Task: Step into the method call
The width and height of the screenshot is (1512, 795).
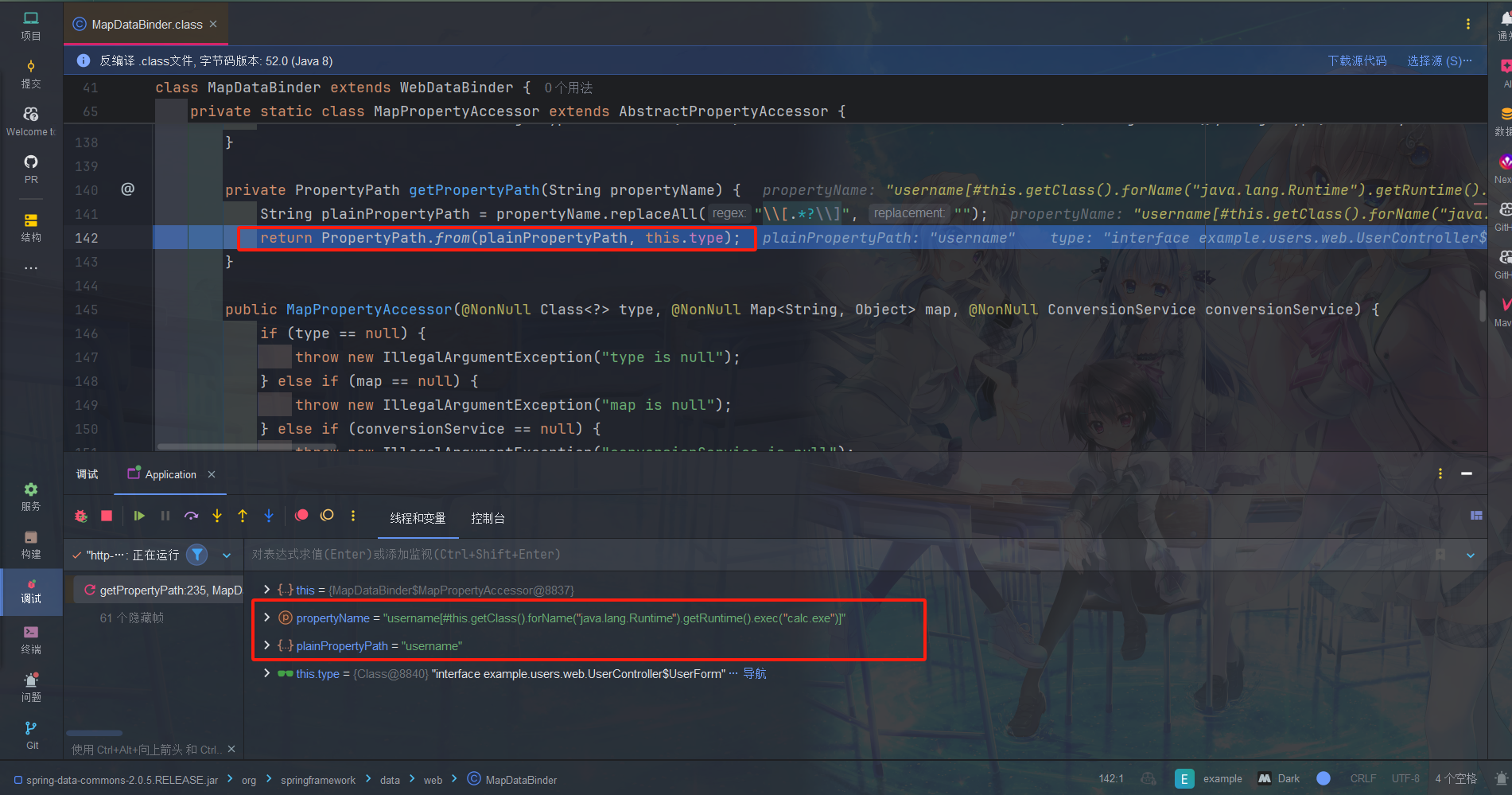Action: point(217,516)
